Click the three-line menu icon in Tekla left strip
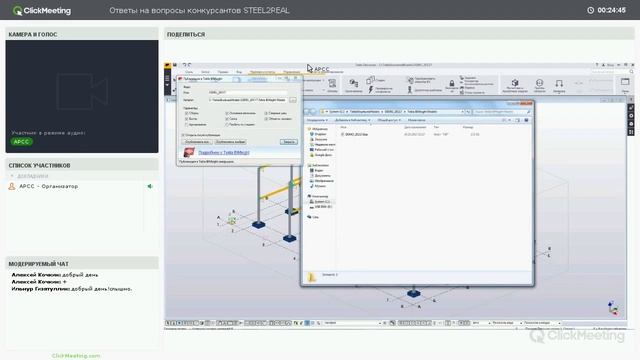The image size is (640, 360). click(x=167, y=78)
